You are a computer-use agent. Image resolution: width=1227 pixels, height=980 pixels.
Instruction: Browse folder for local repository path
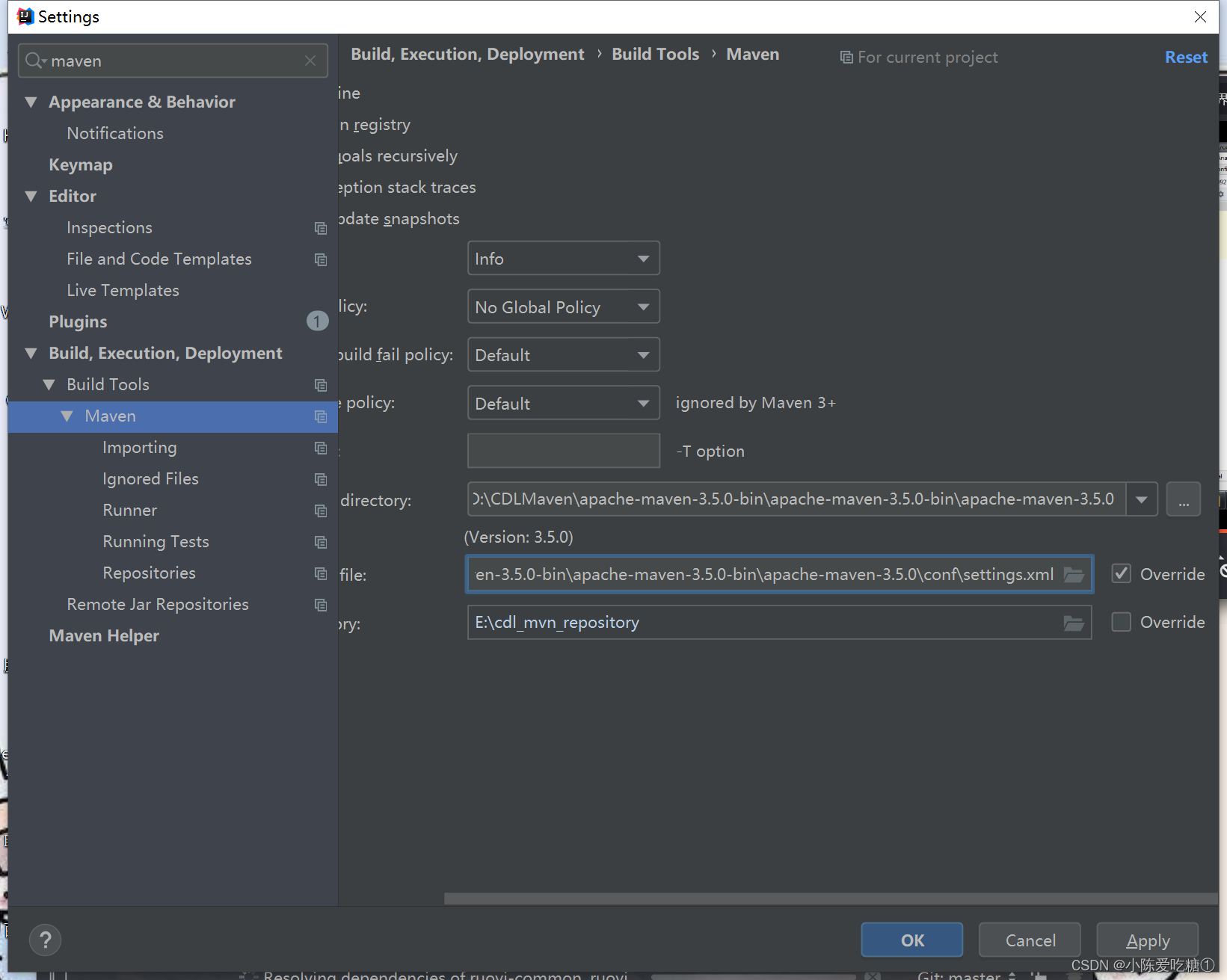coord(1074,623)
